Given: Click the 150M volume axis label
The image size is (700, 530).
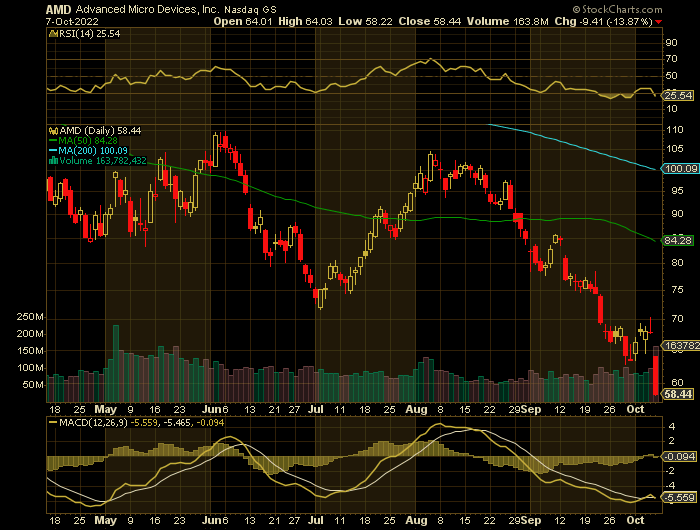Looking at the screenshot, I should click(x=30, y=351).
